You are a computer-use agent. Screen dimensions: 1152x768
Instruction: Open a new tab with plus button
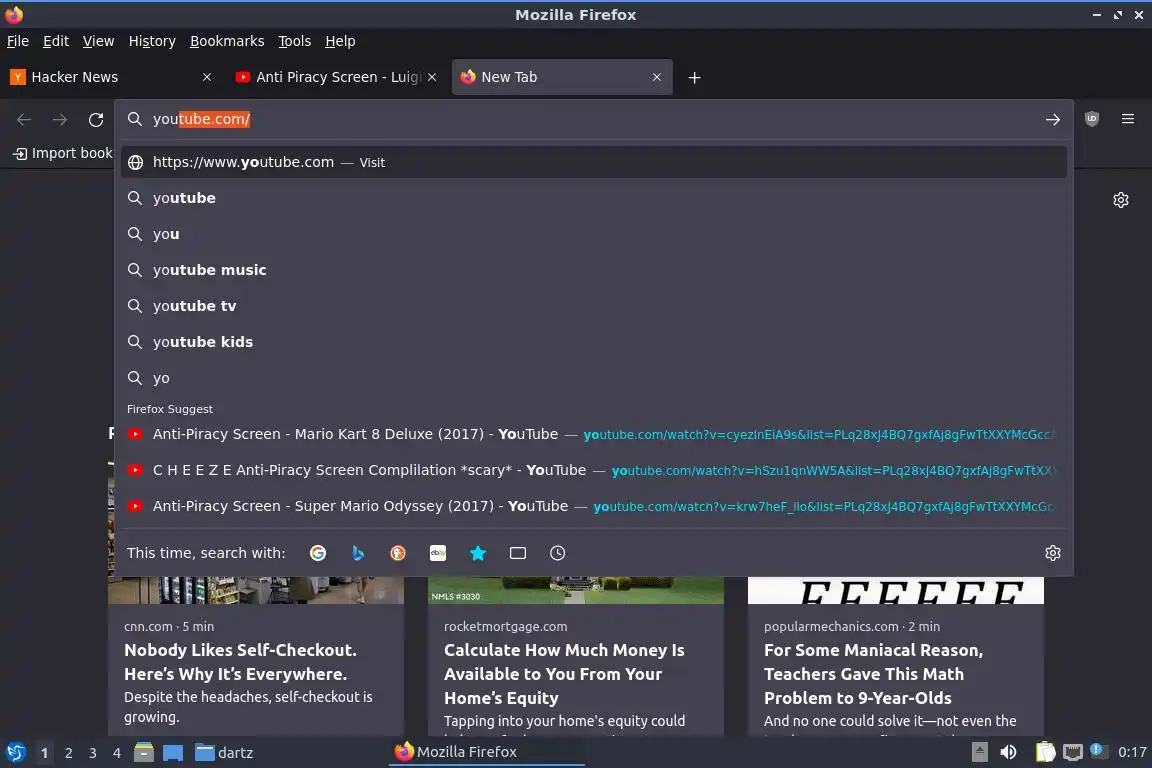click(694, 77)
